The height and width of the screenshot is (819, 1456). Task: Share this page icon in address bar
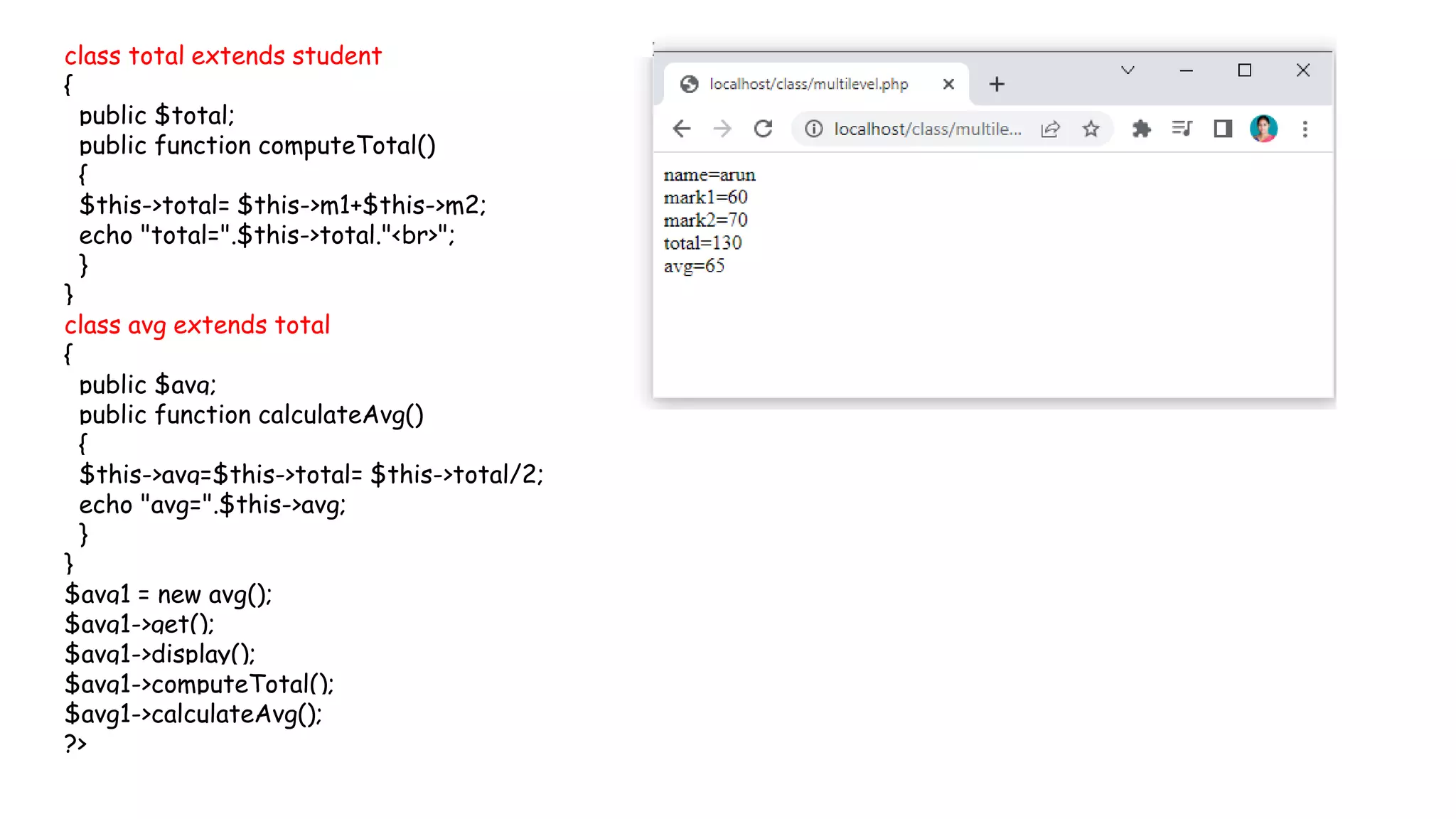[1050, 129]
